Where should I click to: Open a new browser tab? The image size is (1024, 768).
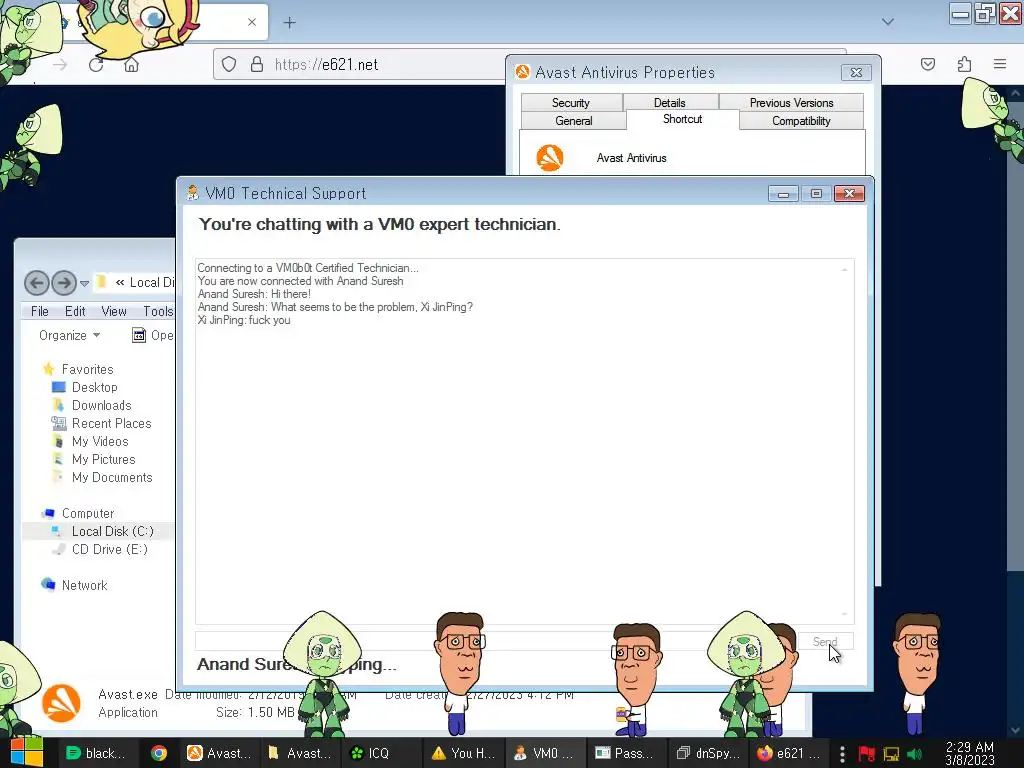coord(290,22)
